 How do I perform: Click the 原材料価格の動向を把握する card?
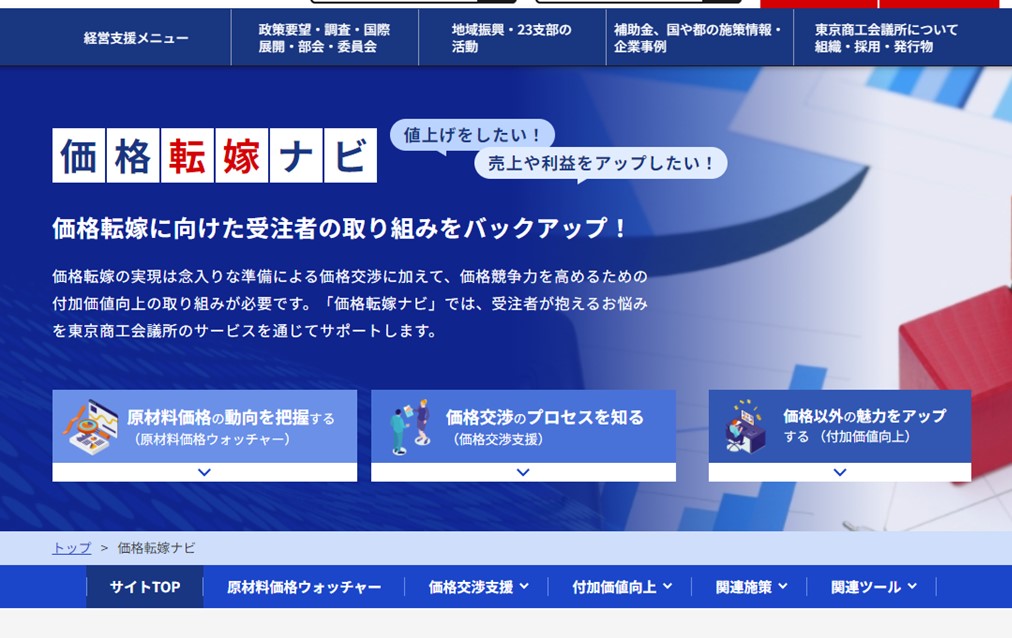point(230,426)
